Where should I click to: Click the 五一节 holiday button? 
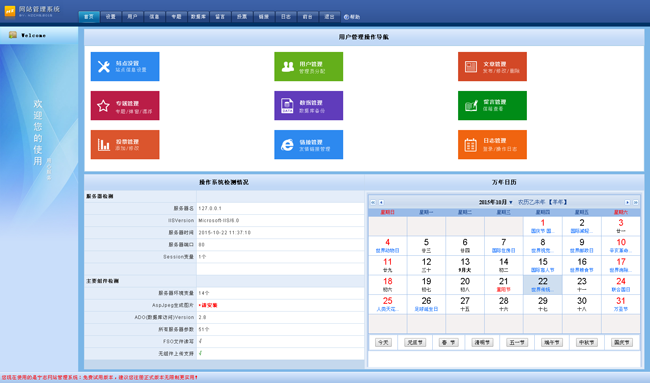[517, 343]
